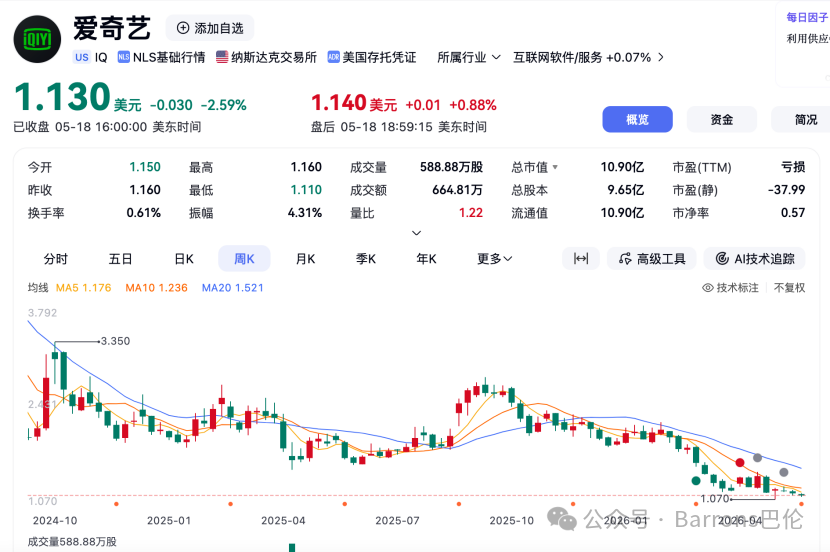Image resolution: width=830 pixels, height=552 pixels.
Task: Click 成交量588.88万股 volume label below chart
Action: [72, 542]
